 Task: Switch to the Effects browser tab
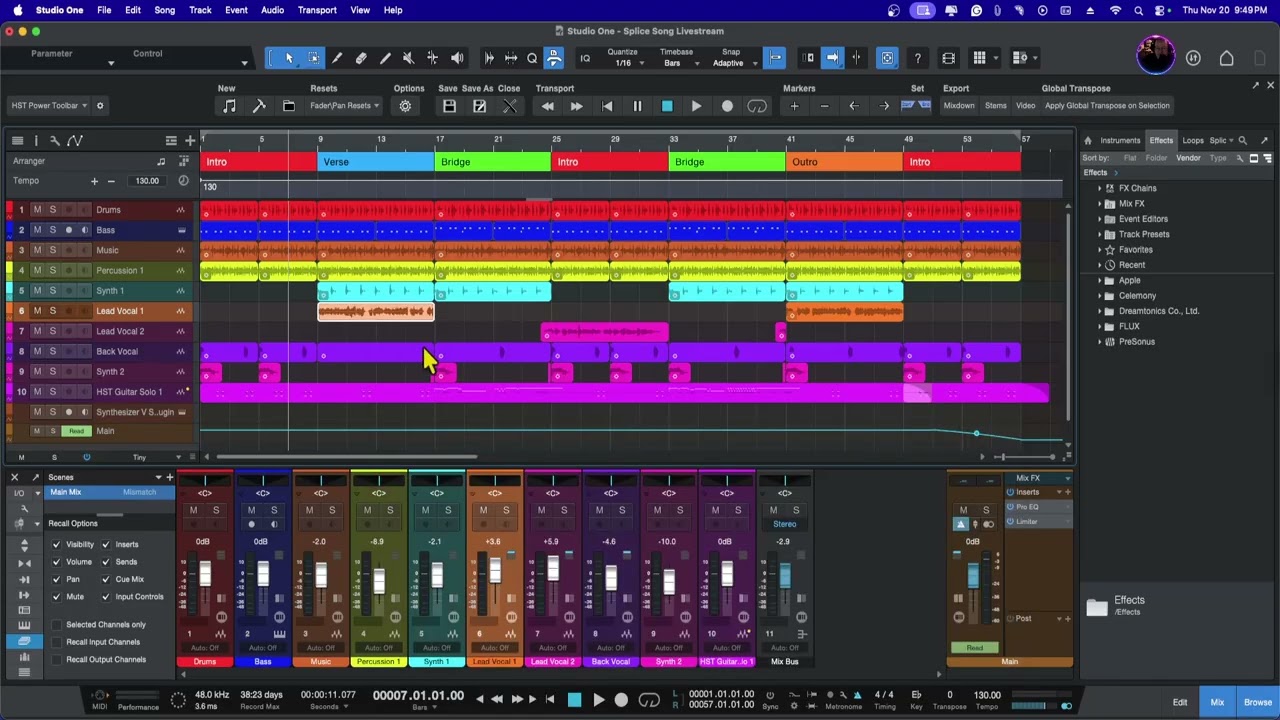[x=1161, y=141]
